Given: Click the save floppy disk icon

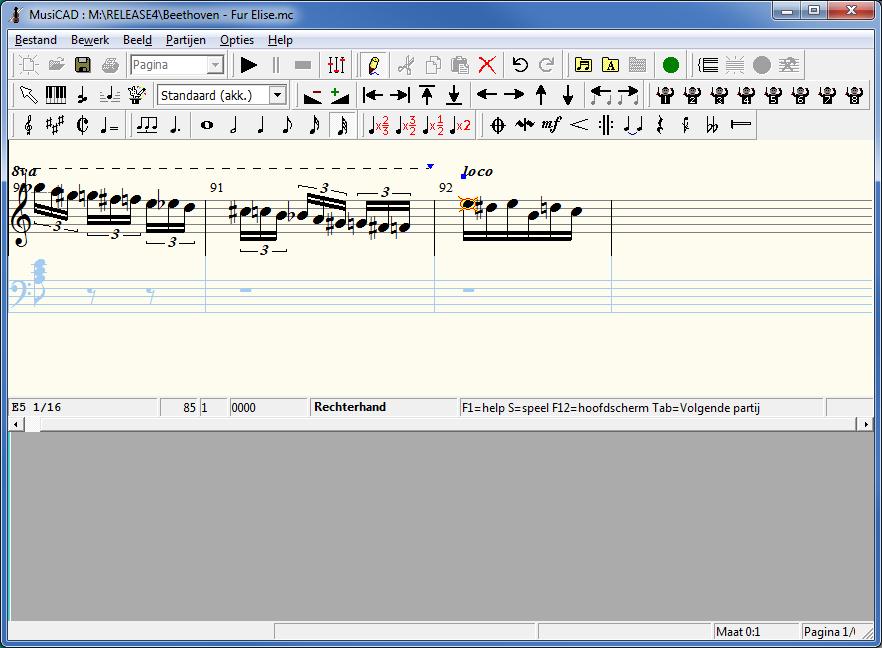Looking at the screenshot, I should coord(83,65).
